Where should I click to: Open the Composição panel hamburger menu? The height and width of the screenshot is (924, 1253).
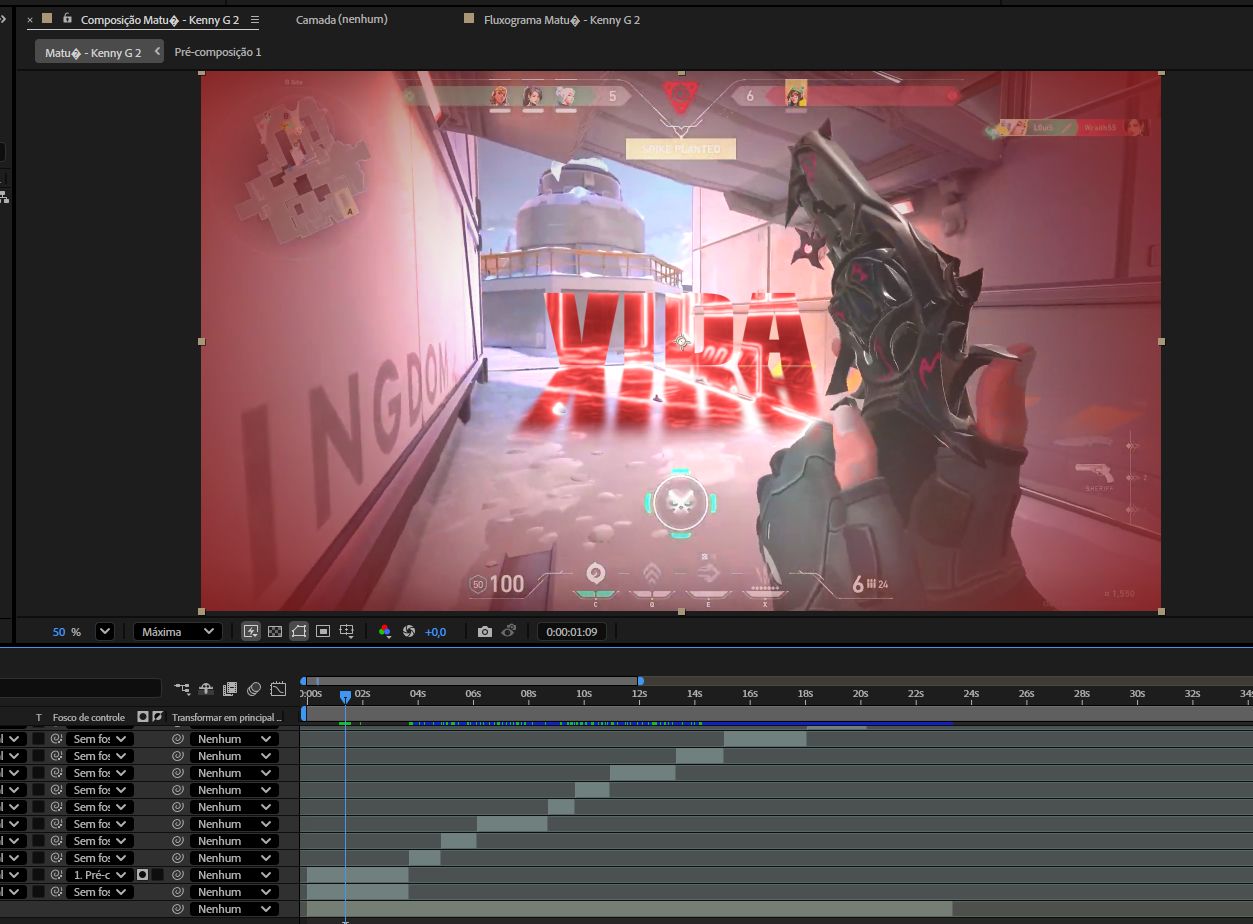tap(255, 19)
